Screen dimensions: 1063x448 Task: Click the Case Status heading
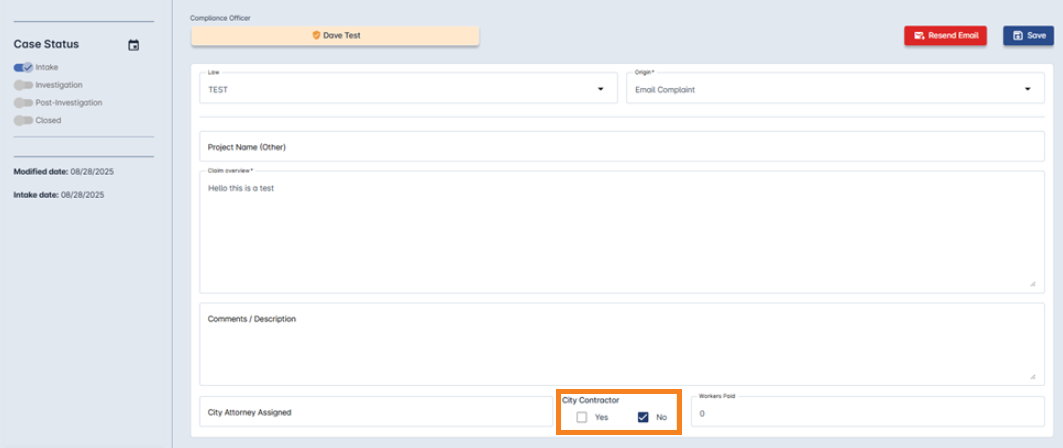point(46,44)
